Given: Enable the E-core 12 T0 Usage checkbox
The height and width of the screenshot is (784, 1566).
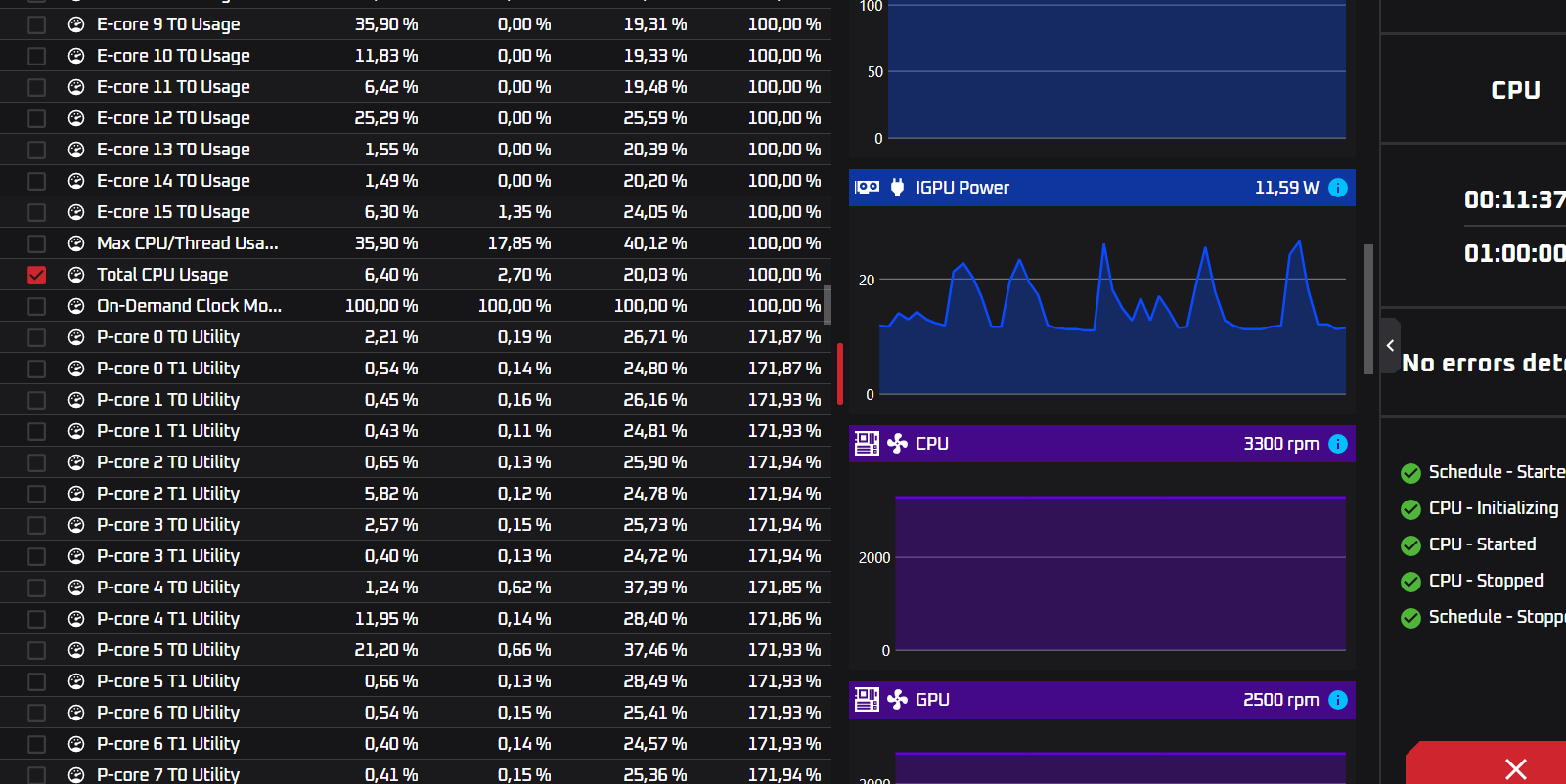Looking at the screenshot, I should pos(36,118).
